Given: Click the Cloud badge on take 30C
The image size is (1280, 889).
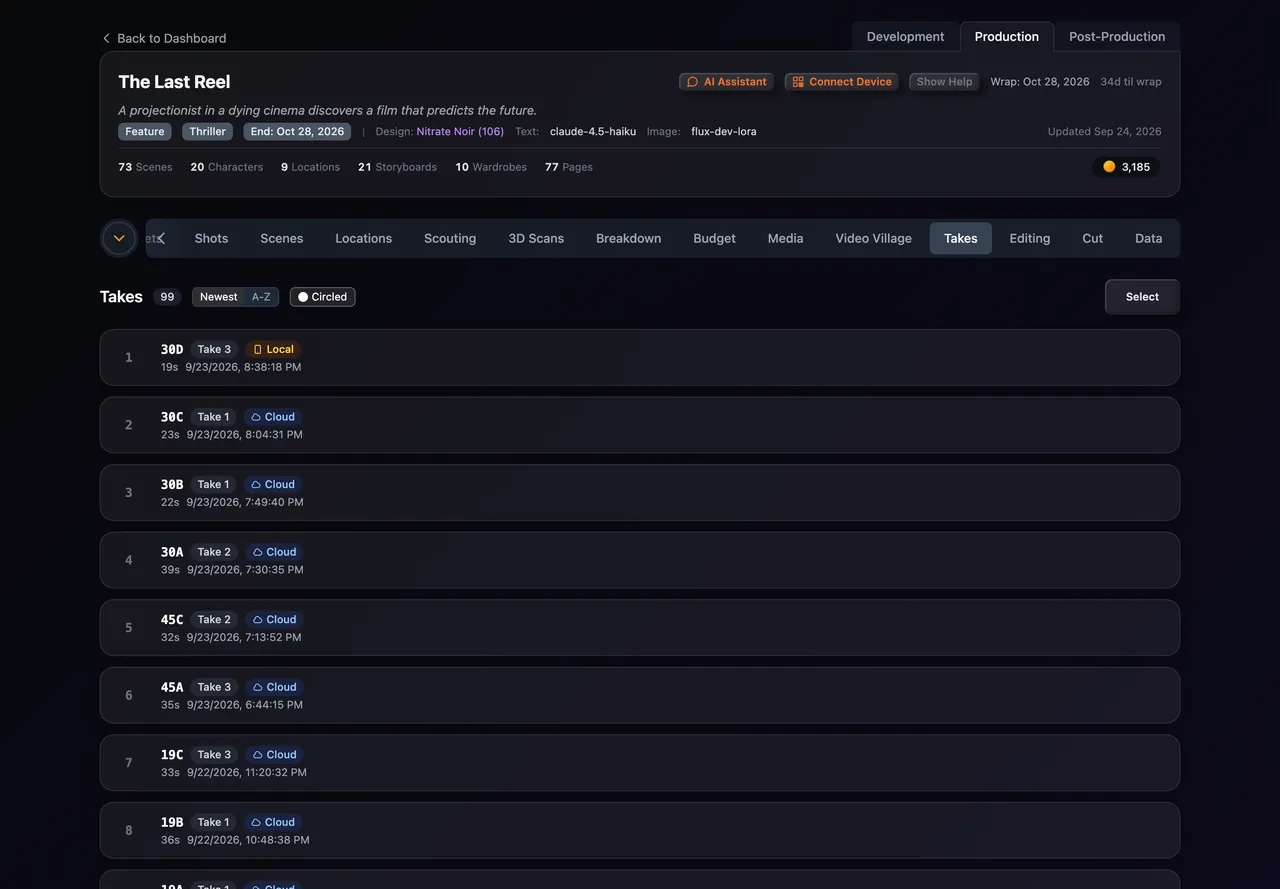Looking at the screenshot, I should click(272, 417).
